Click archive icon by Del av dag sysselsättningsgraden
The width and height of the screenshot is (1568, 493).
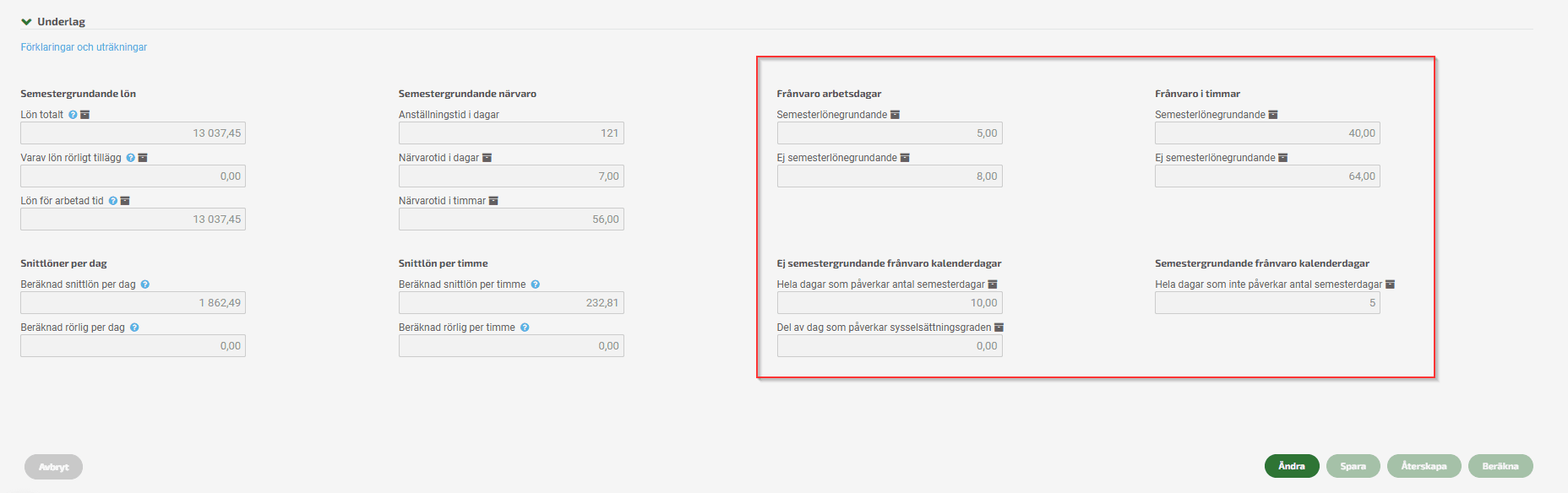pyautogui.click(x=999, y=328)
